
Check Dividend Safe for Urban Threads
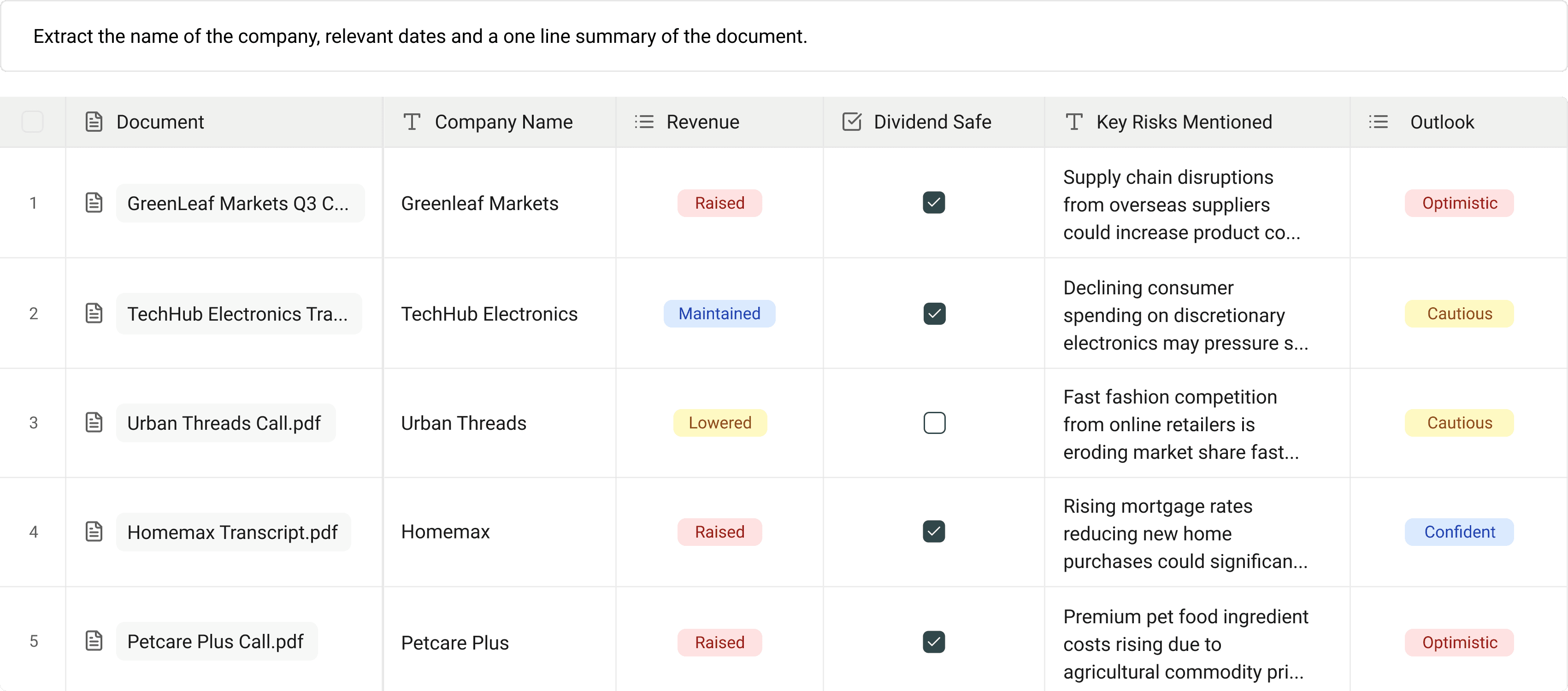(x=934, y=423)
